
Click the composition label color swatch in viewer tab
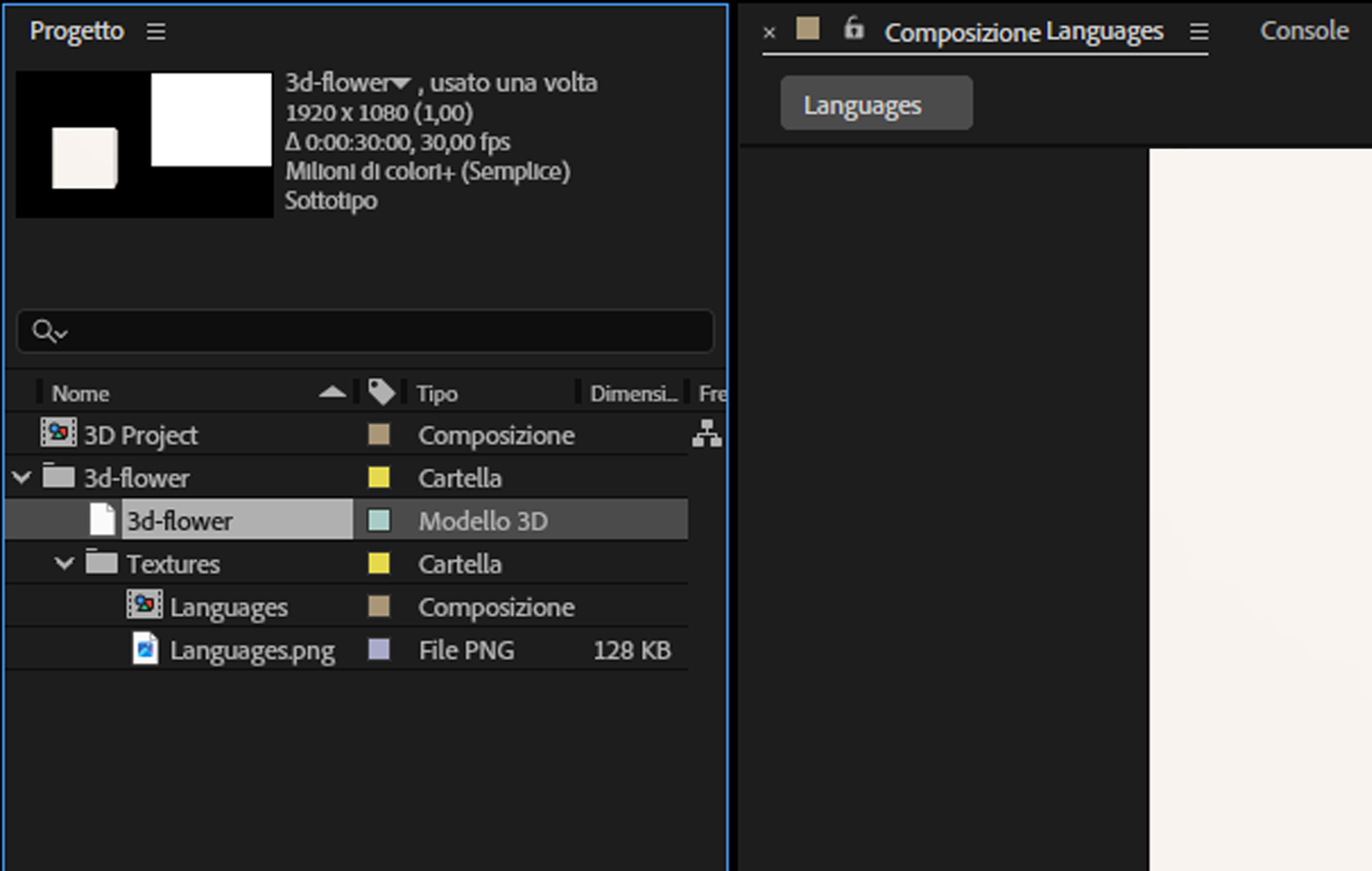click(x=808, y=29)
